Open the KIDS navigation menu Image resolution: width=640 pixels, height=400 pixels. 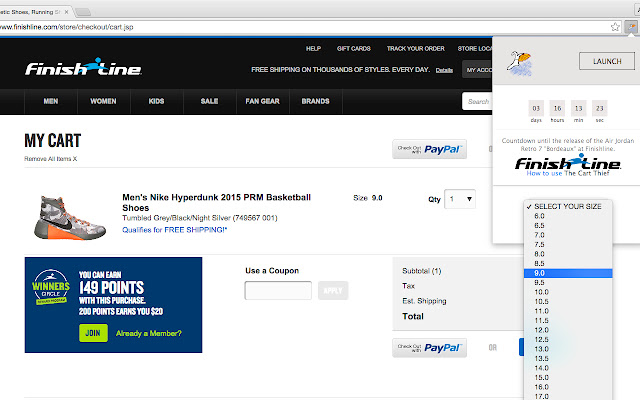(156, 101)
